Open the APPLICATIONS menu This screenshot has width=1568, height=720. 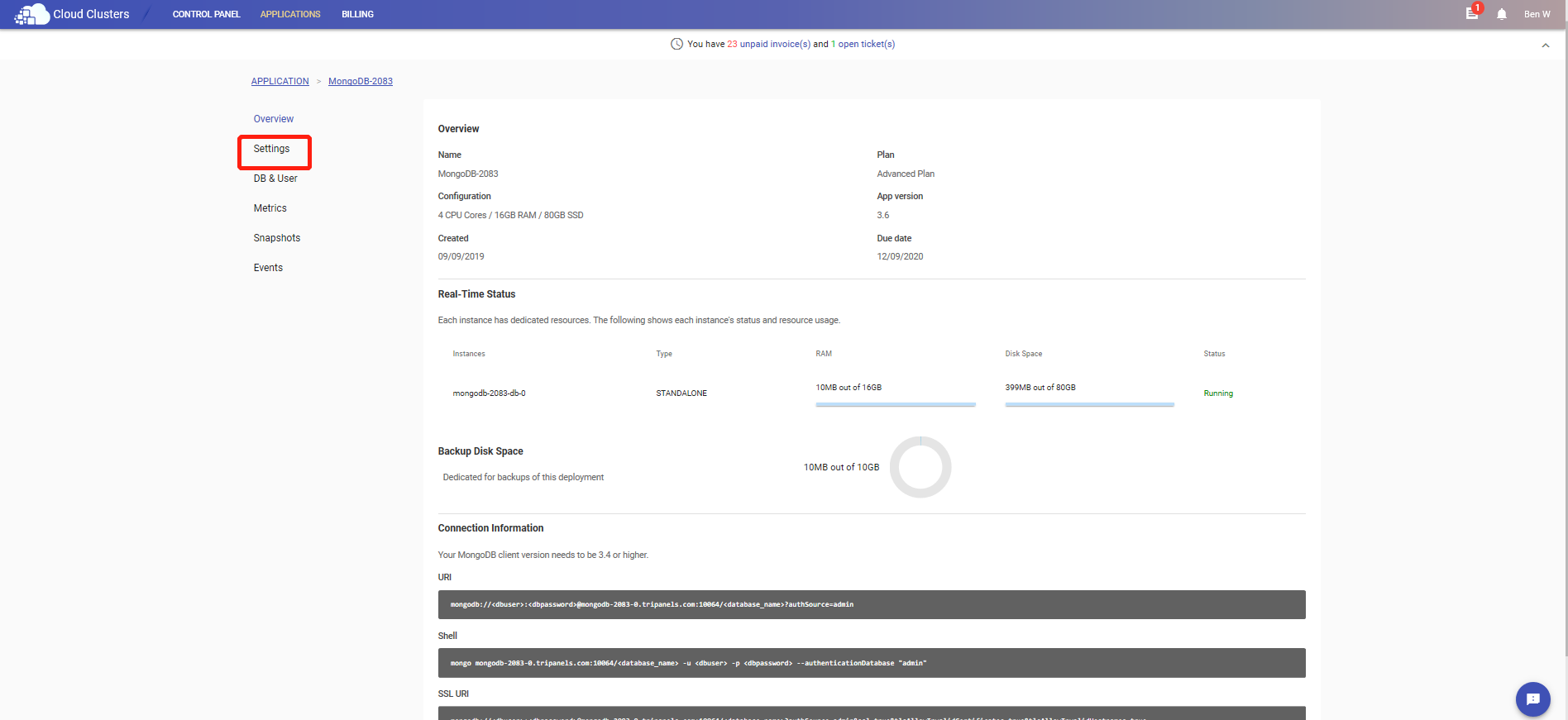[x=290, y=14]
